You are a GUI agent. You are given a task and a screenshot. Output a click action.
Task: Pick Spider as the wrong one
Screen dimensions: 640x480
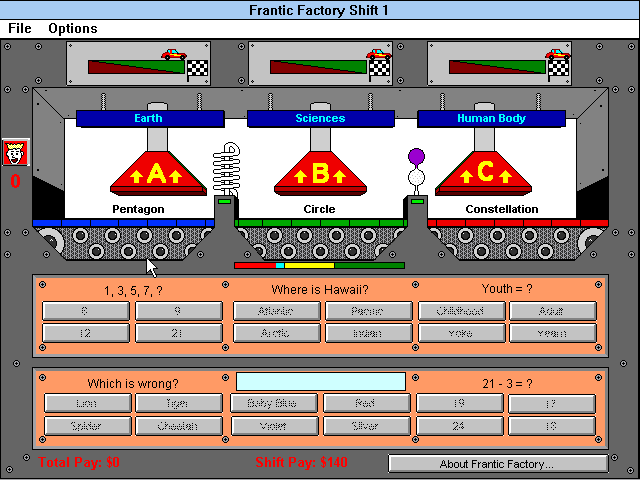click(88, 426)
